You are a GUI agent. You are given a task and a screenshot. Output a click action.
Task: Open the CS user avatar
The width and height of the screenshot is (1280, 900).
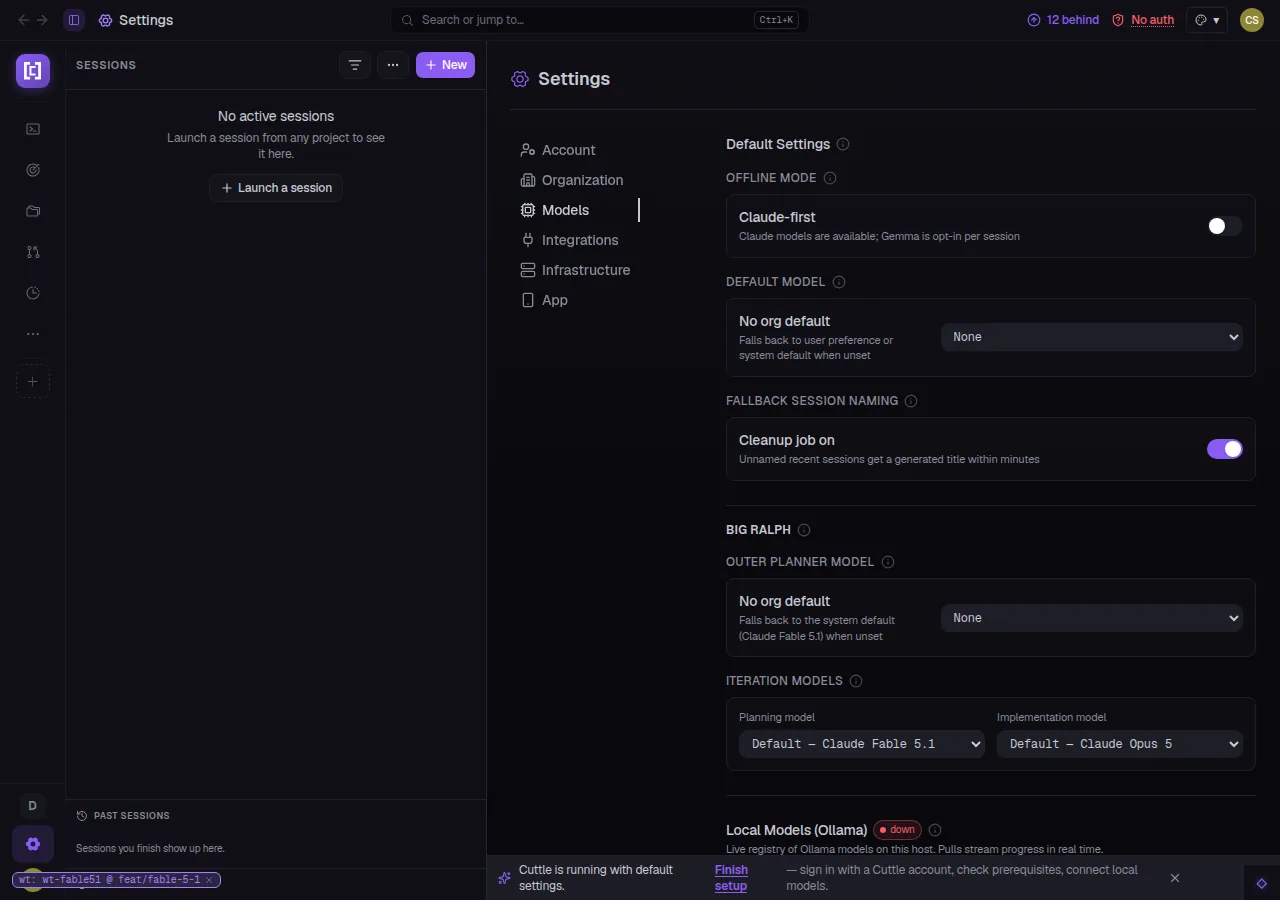click(1252, 20)
